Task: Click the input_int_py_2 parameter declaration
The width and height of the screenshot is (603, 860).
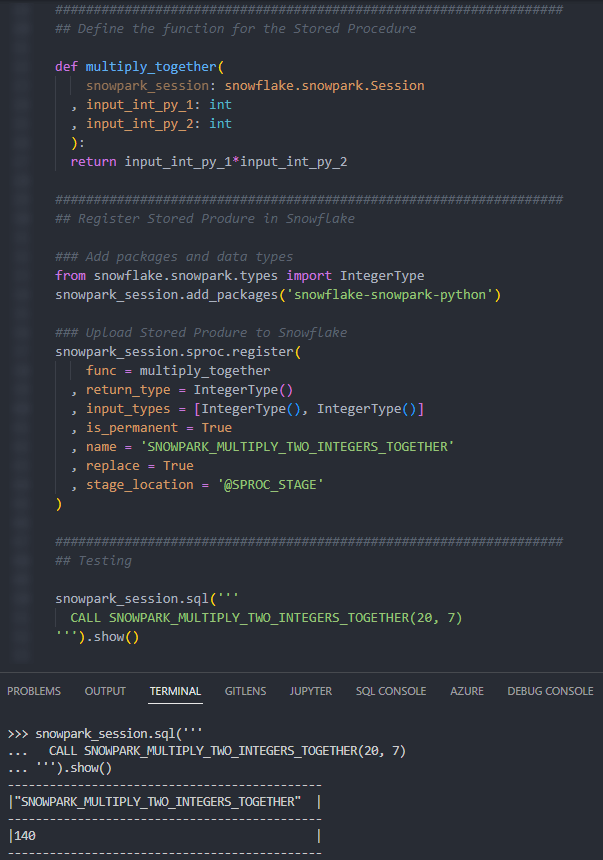Action: [x=159, y=124]
